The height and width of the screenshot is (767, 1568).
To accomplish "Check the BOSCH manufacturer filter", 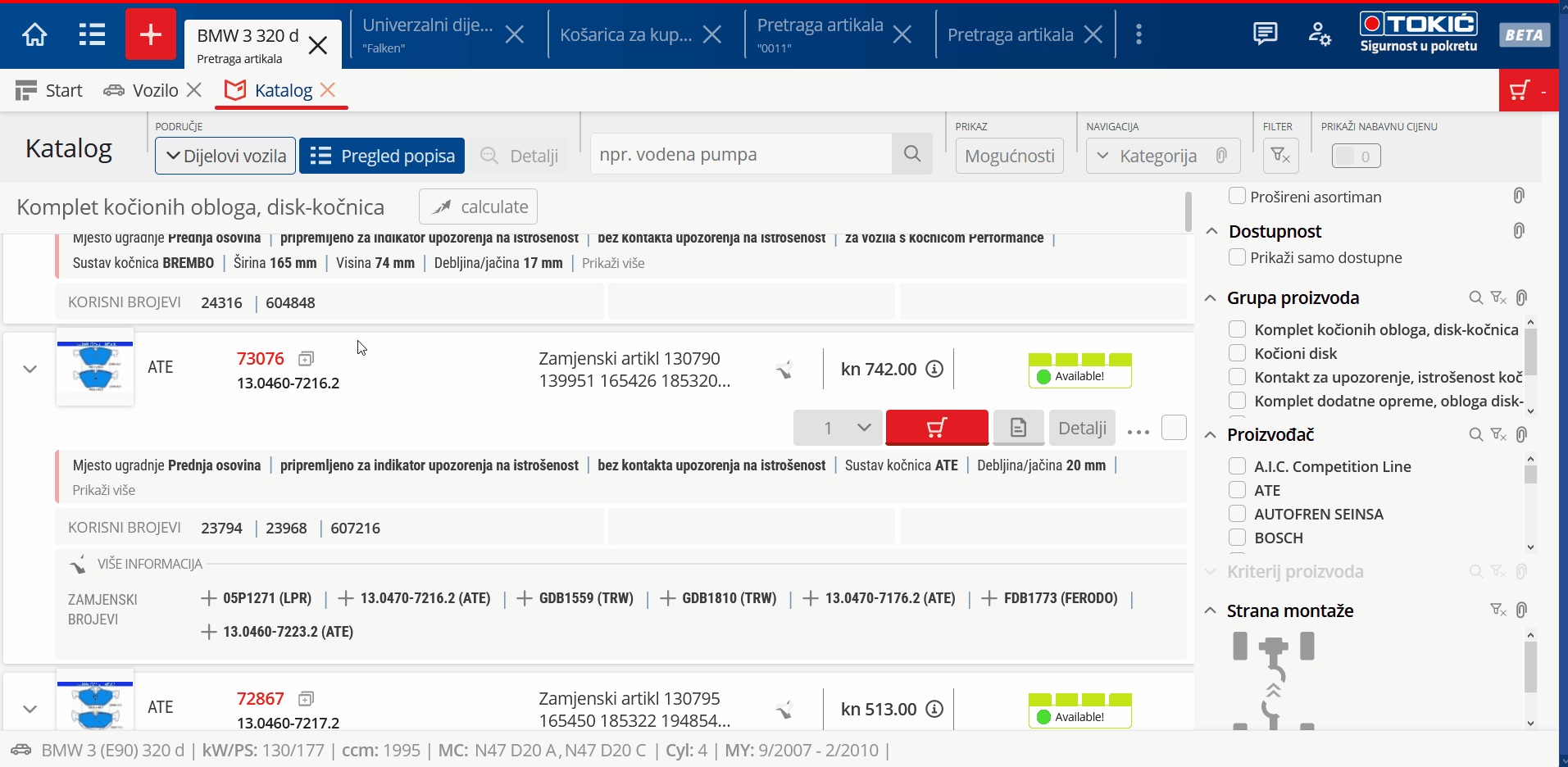I will pos(1237,538).
